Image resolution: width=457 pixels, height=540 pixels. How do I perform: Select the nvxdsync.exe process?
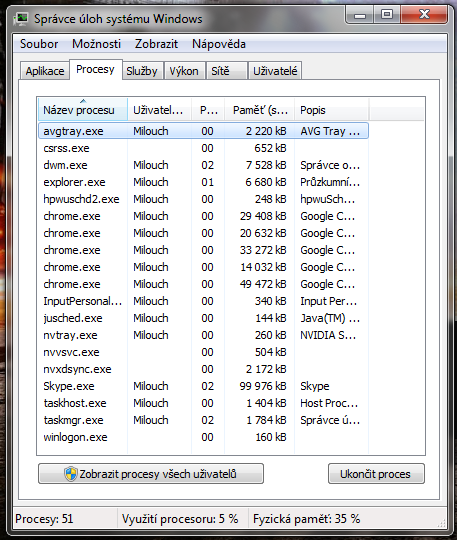point(203,369)
